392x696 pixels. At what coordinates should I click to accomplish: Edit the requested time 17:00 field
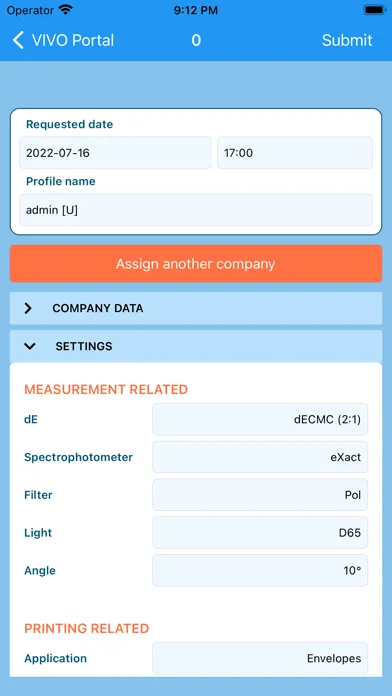(295, 153)
